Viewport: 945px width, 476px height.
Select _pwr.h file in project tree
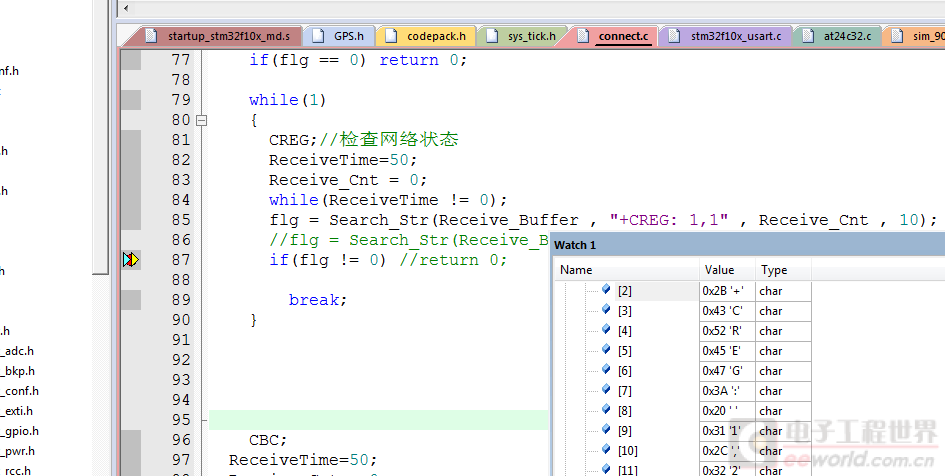[18, 451]
